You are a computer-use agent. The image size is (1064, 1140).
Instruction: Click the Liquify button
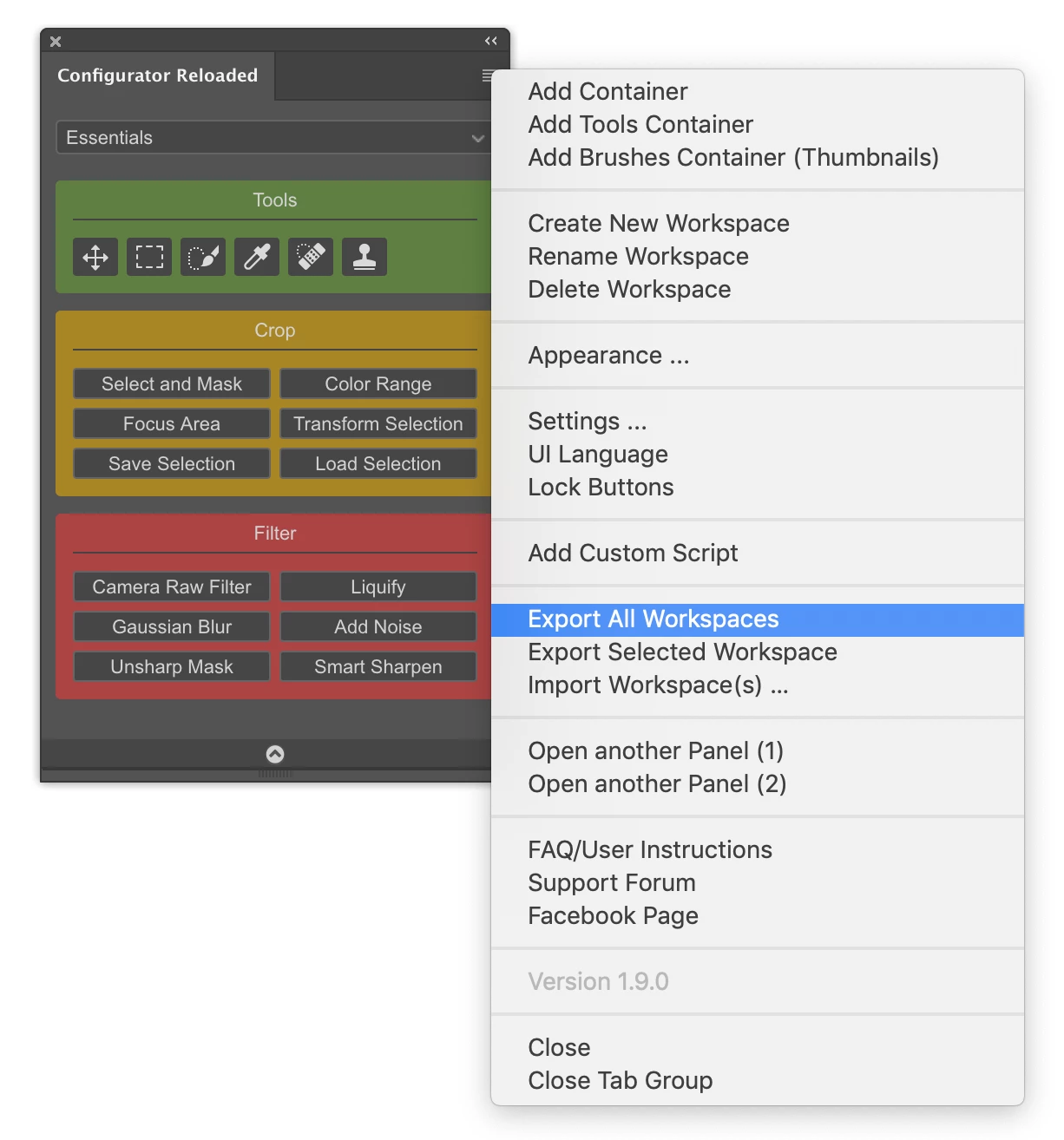378,586
